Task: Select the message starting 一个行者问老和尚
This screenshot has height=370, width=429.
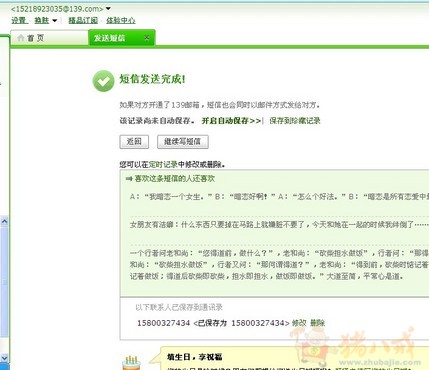Action: tap(279, 265)
